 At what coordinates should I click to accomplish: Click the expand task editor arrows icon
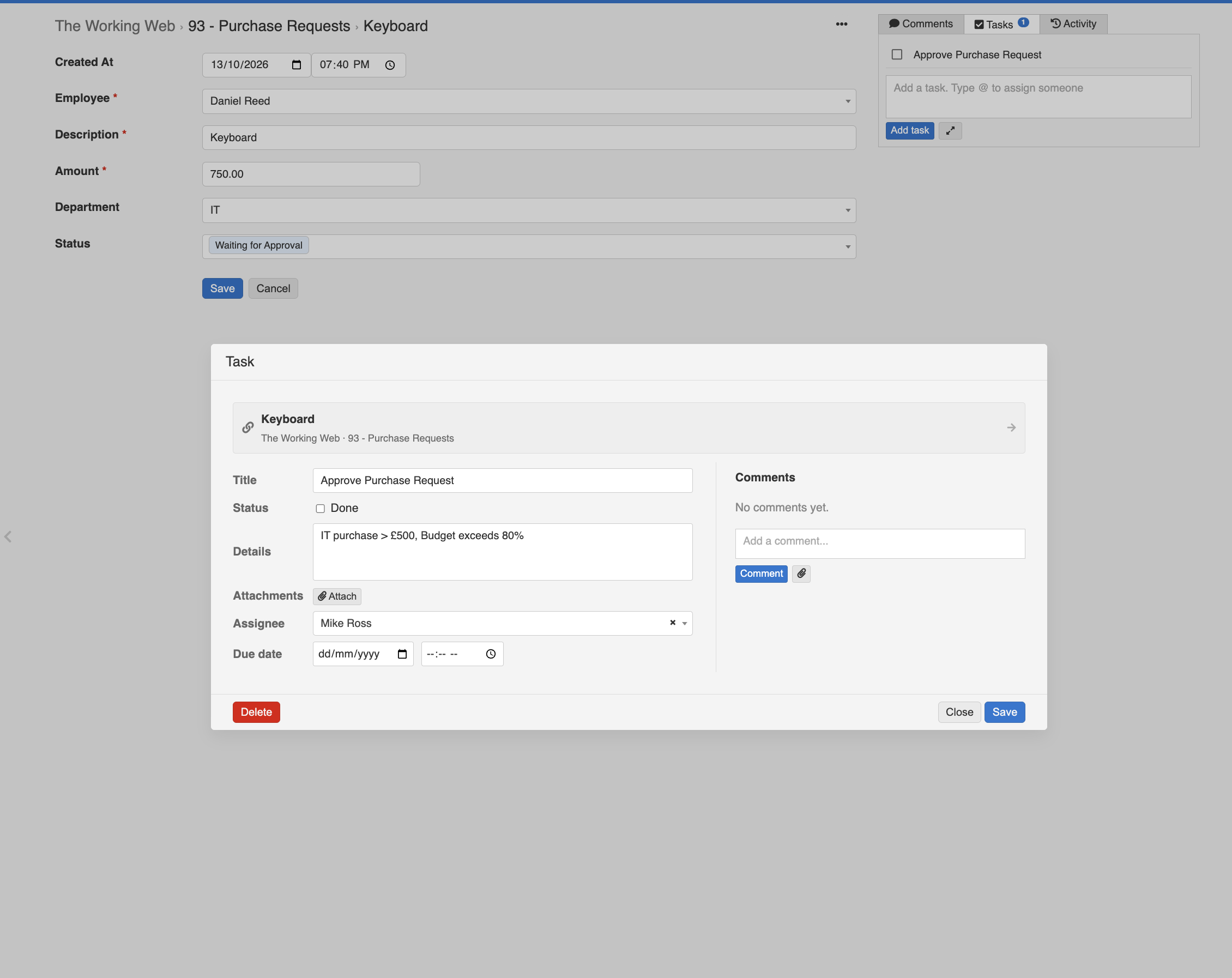(950, 131)
